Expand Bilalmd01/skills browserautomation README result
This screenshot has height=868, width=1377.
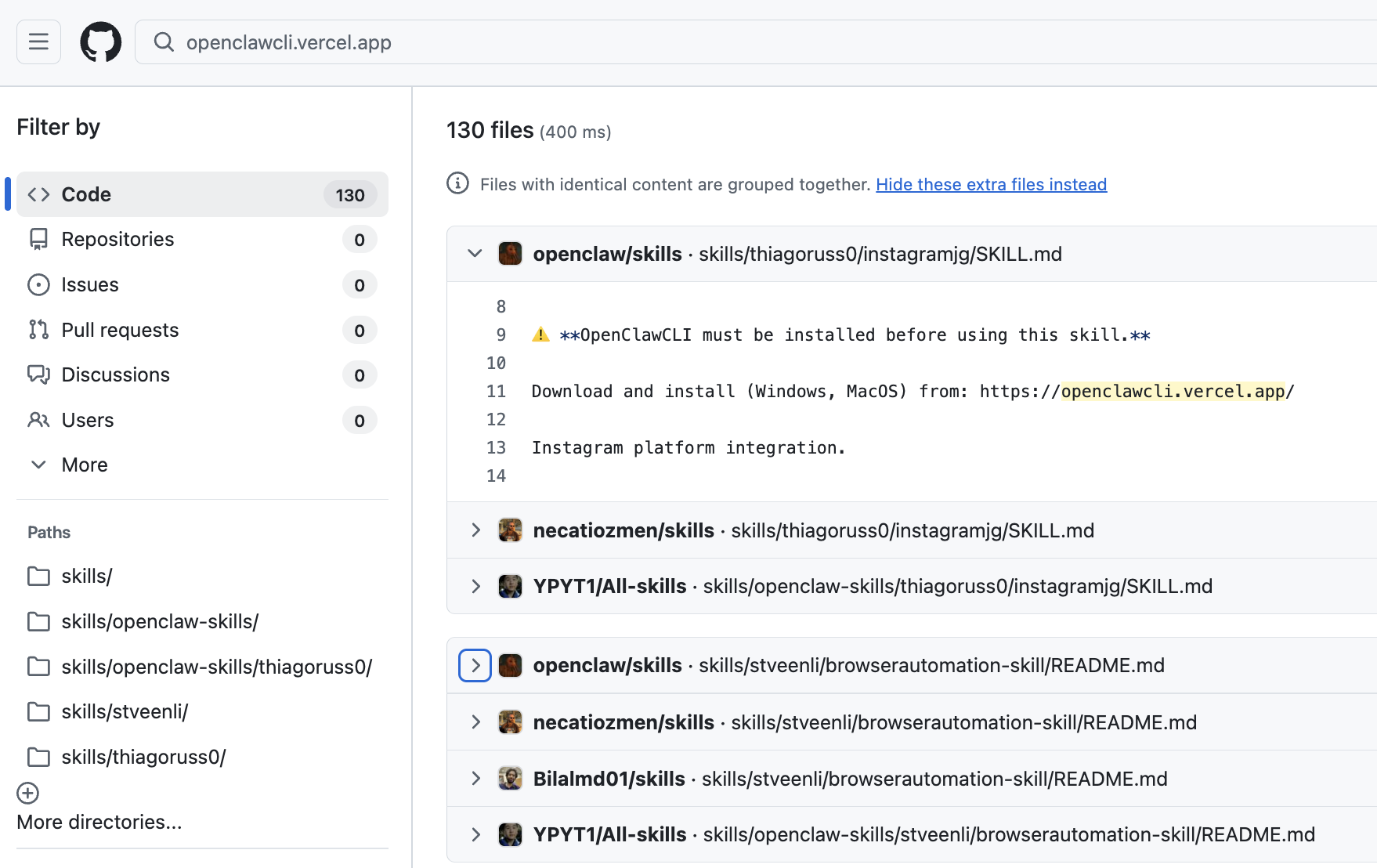(x=475, y=778)
